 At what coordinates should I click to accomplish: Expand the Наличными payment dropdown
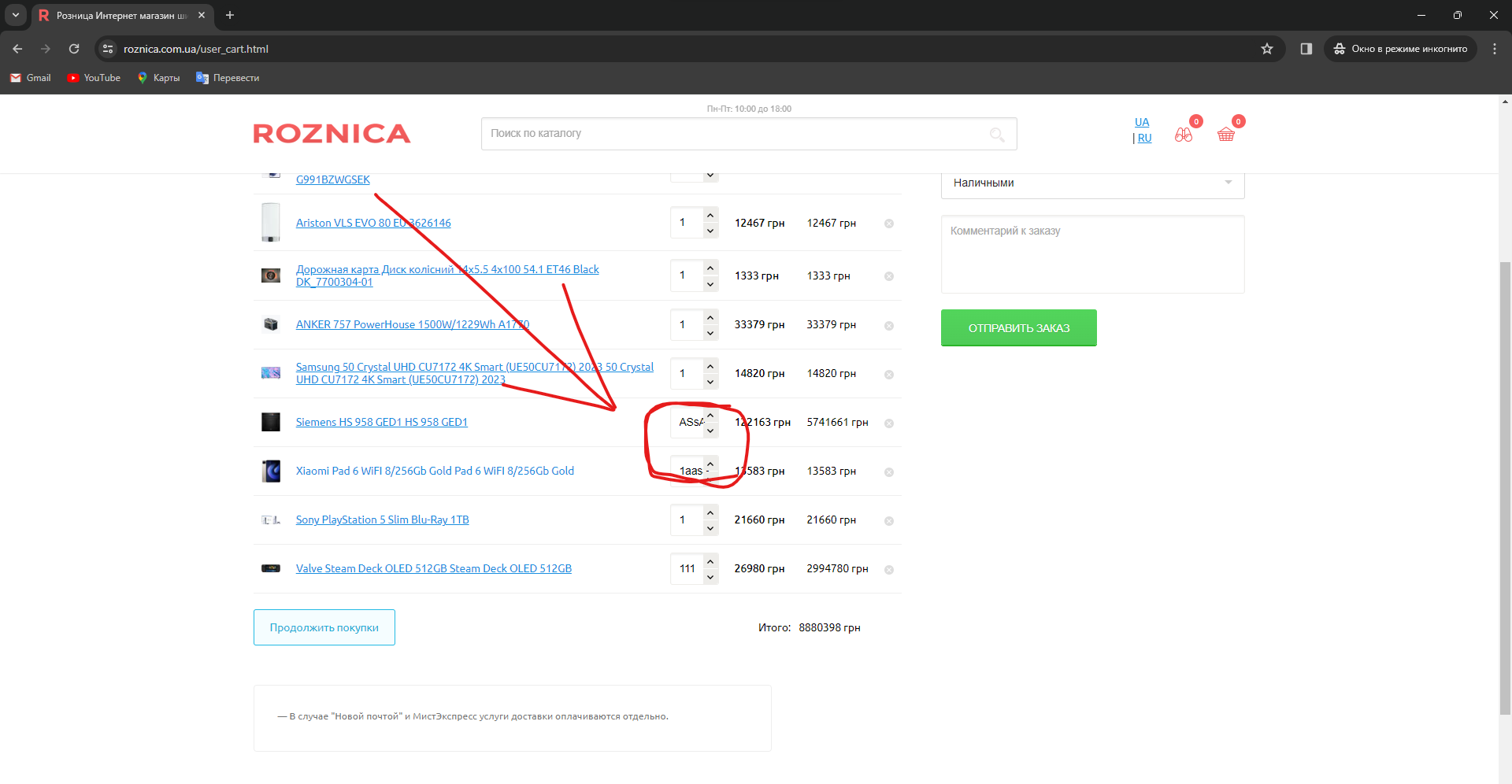point(1092,183)
